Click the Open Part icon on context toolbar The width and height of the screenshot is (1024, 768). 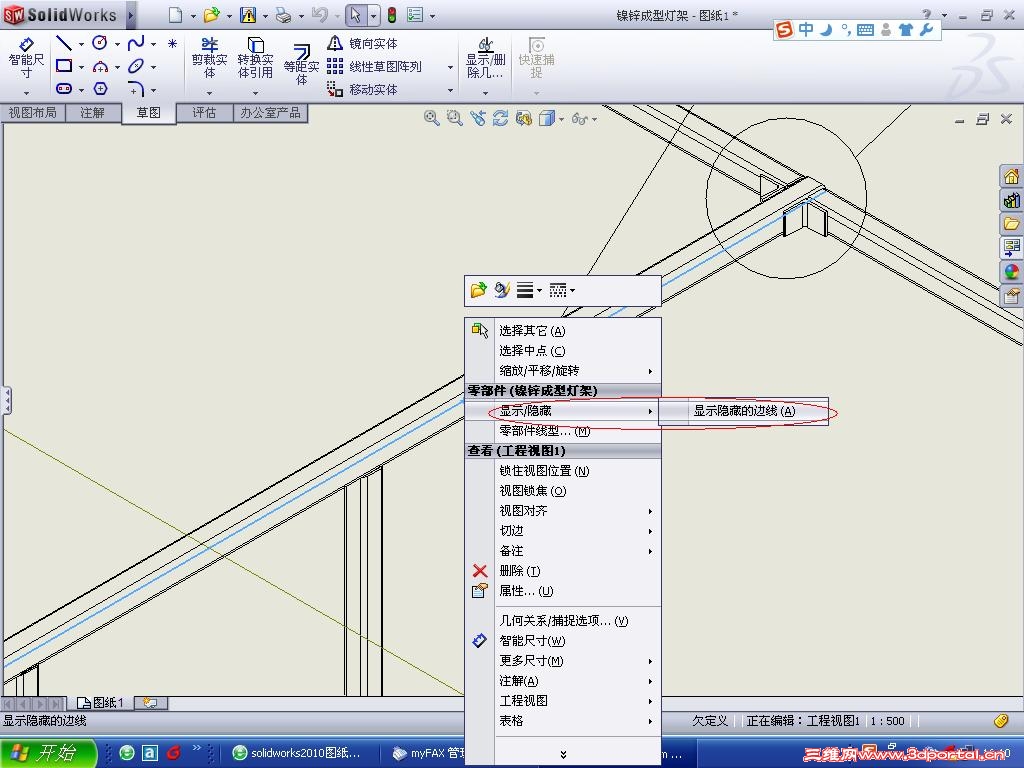pos(479,289)
